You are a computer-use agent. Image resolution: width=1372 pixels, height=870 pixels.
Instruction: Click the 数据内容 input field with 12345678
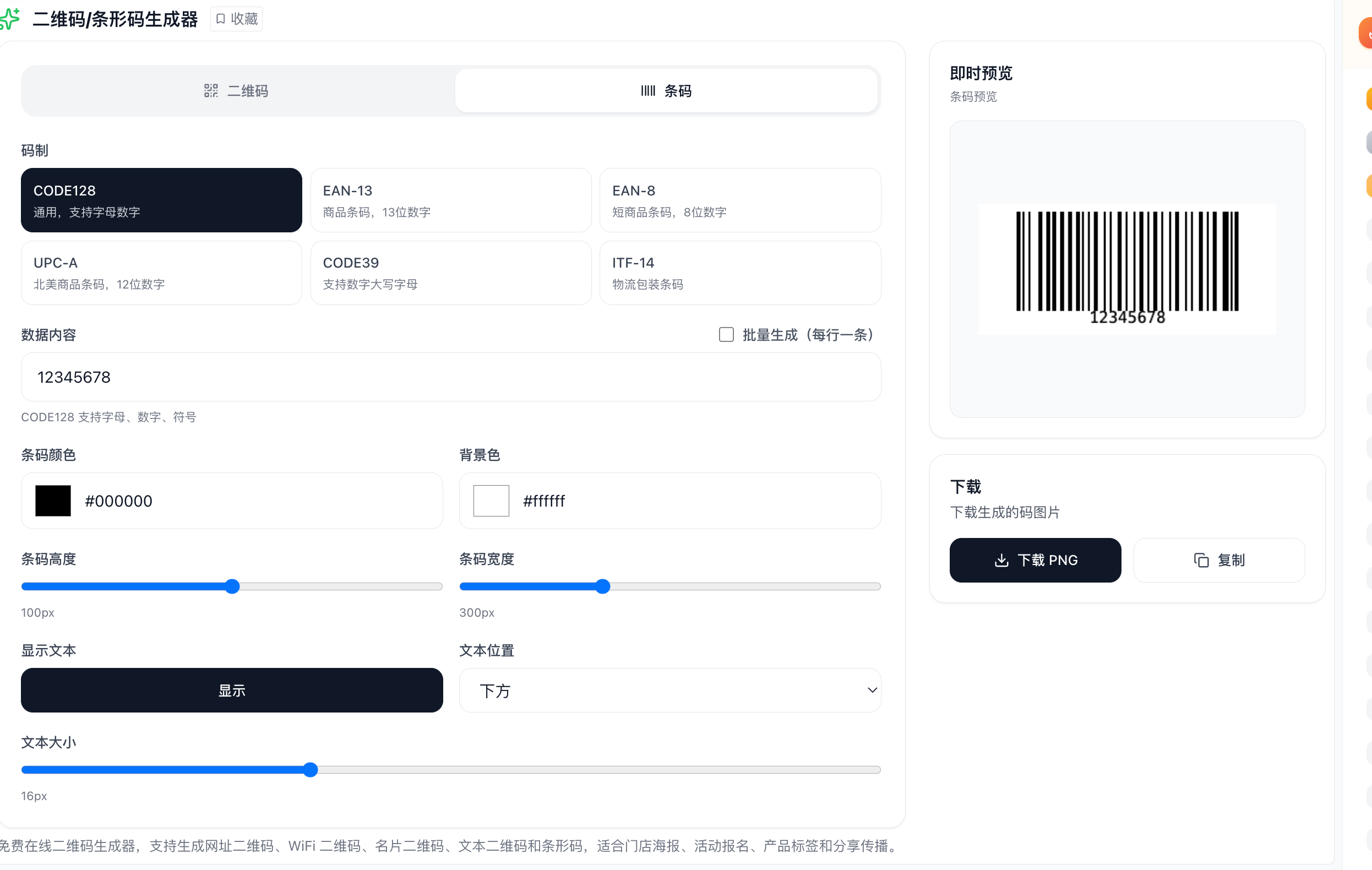(x=451, y=377)
